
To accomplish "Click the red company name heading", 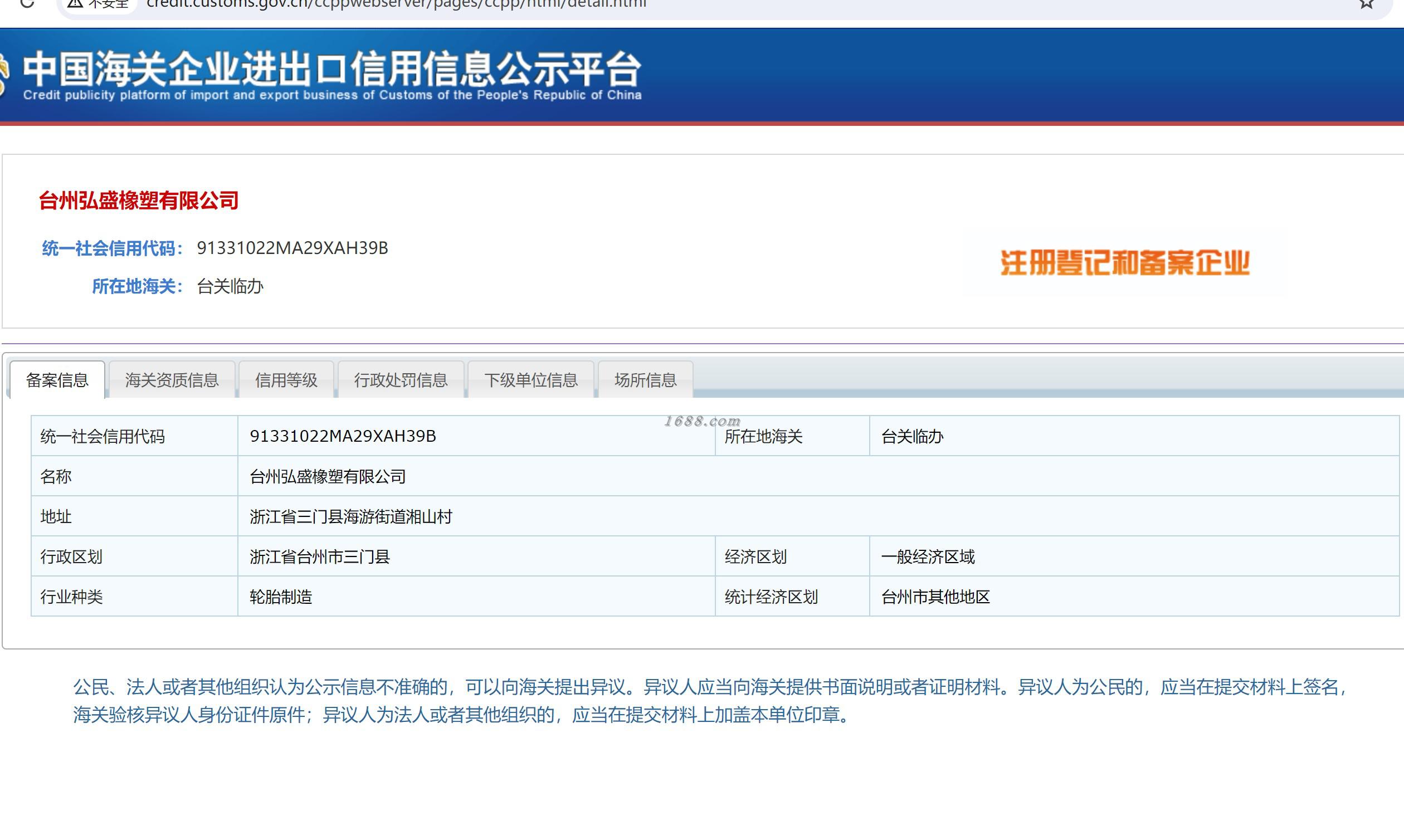I will tap(139, 201).
